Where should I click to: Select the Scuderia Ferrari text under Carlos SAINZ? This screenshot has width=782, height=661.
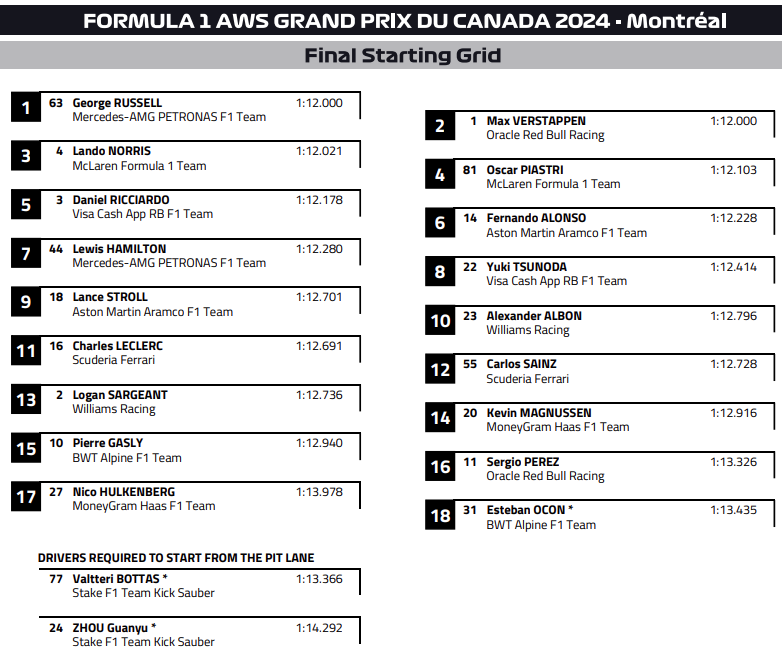point(527,379)
